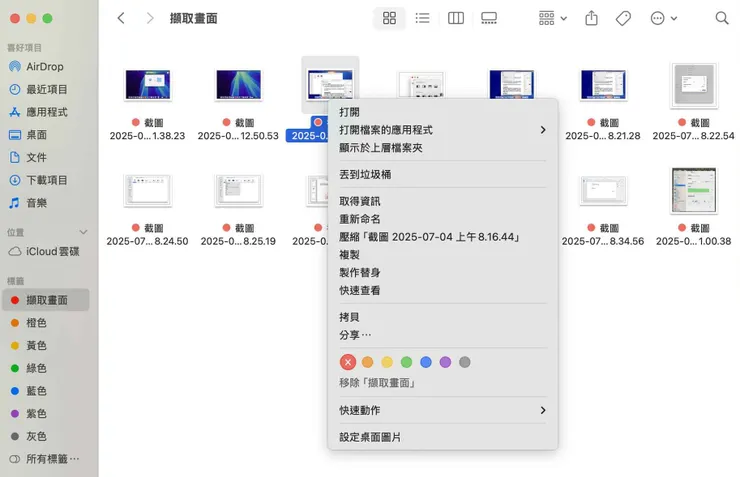Select screenshot thumbnail 2025-07...8.22.54

[x=693, y=85]
